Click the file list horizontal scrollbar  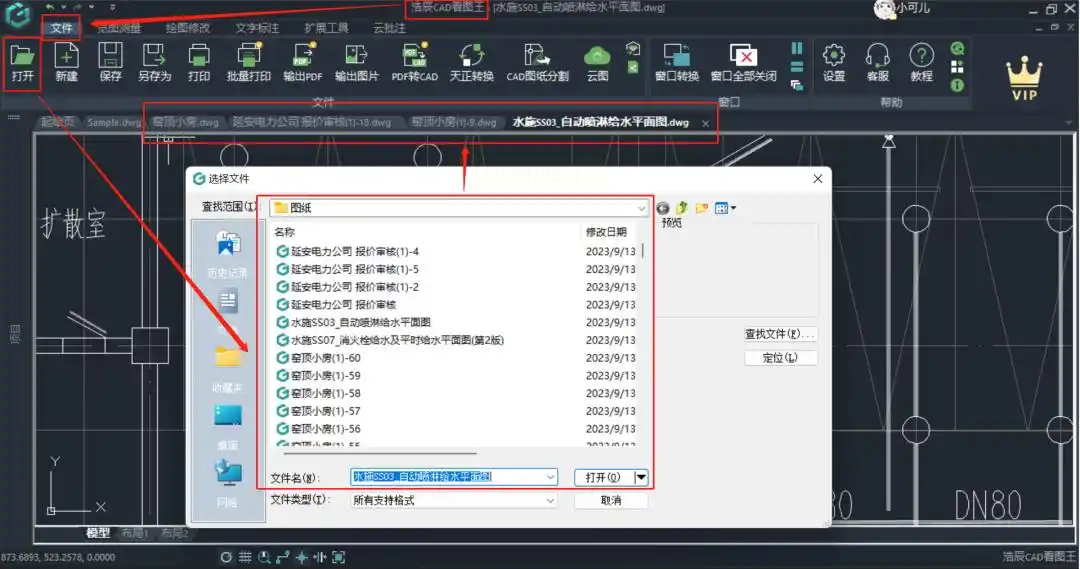pos(379,454)
